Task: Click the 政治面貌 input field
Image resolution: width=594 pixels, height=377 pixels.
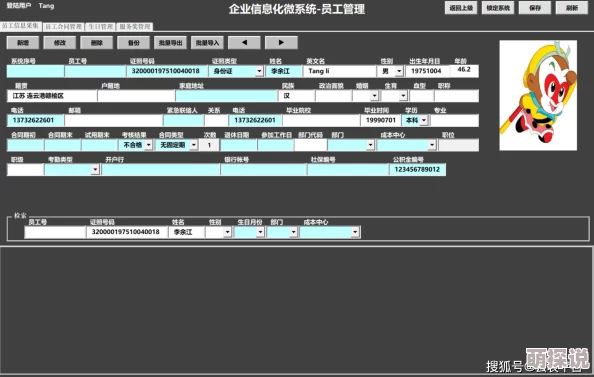Action: click(333, 96)
